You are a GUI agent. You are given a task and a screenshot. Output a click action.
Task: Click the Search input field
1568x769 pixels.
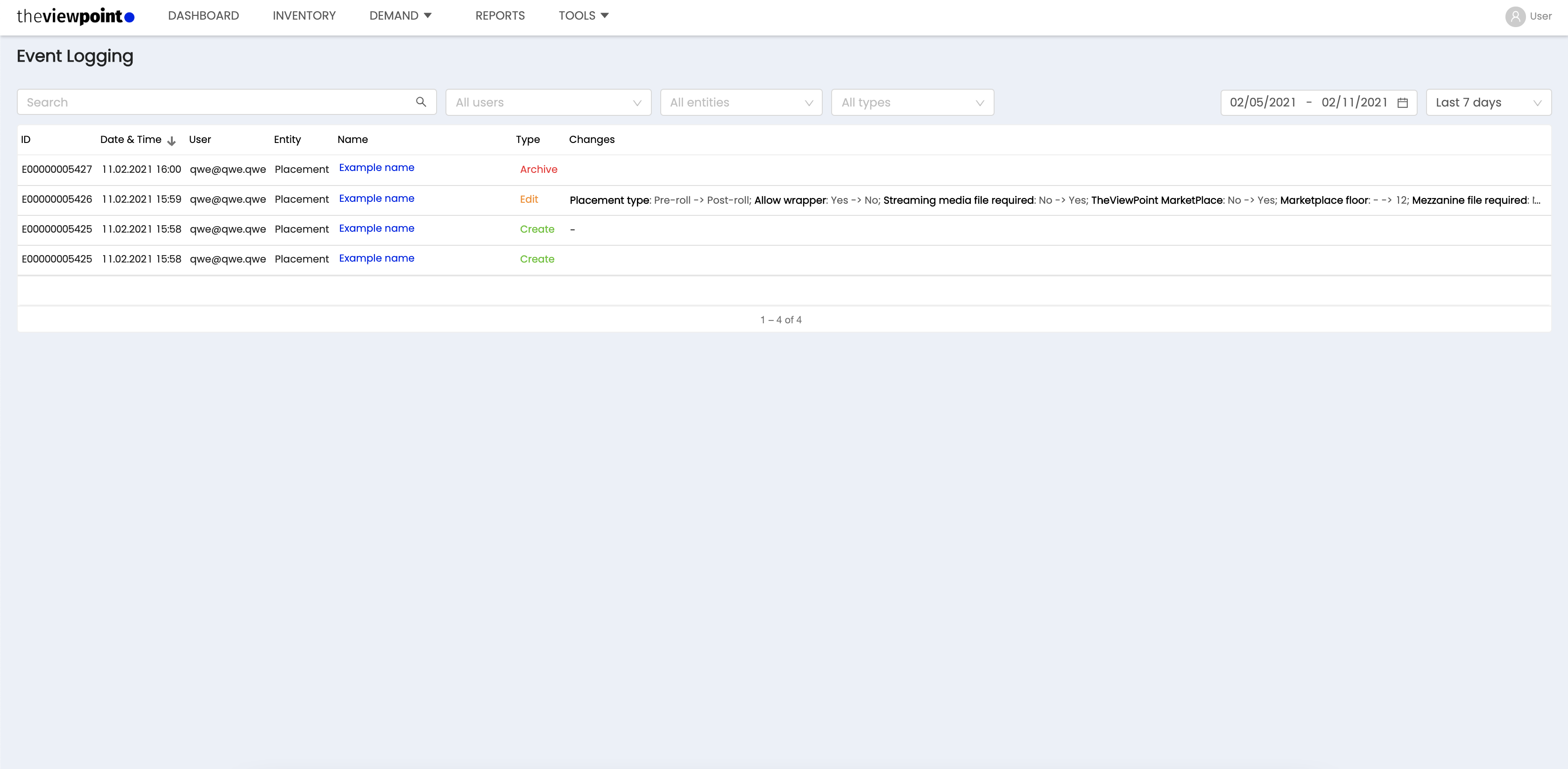pos(226,102)
